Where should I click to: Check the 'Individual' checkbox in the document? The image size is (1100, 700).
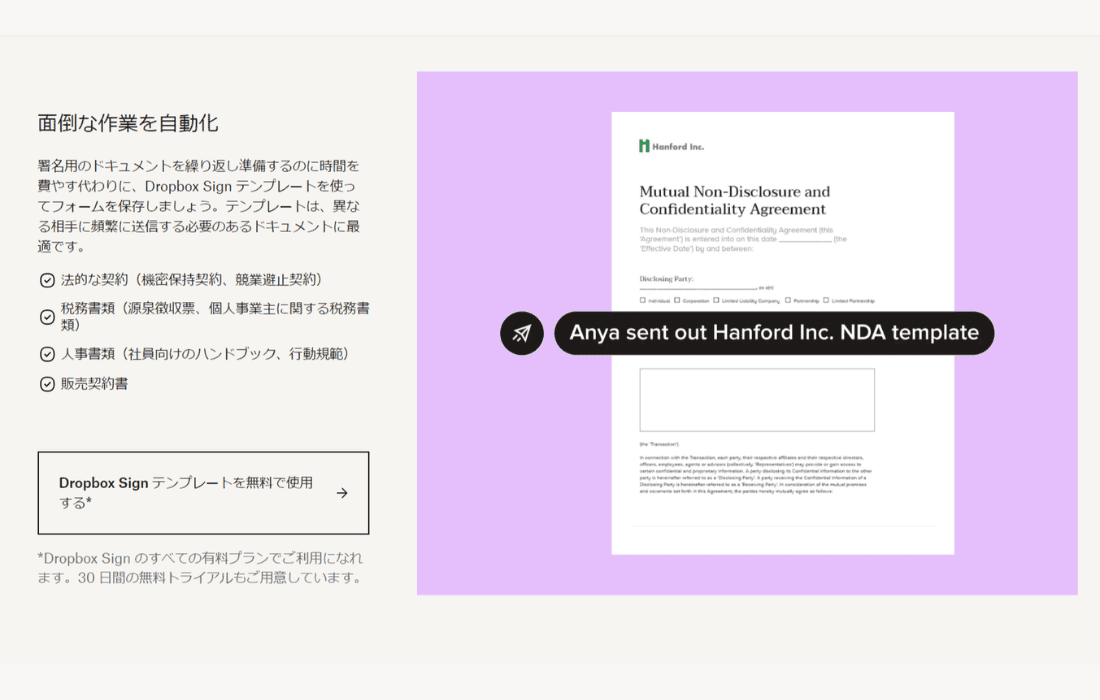click(x=643, y=300)
